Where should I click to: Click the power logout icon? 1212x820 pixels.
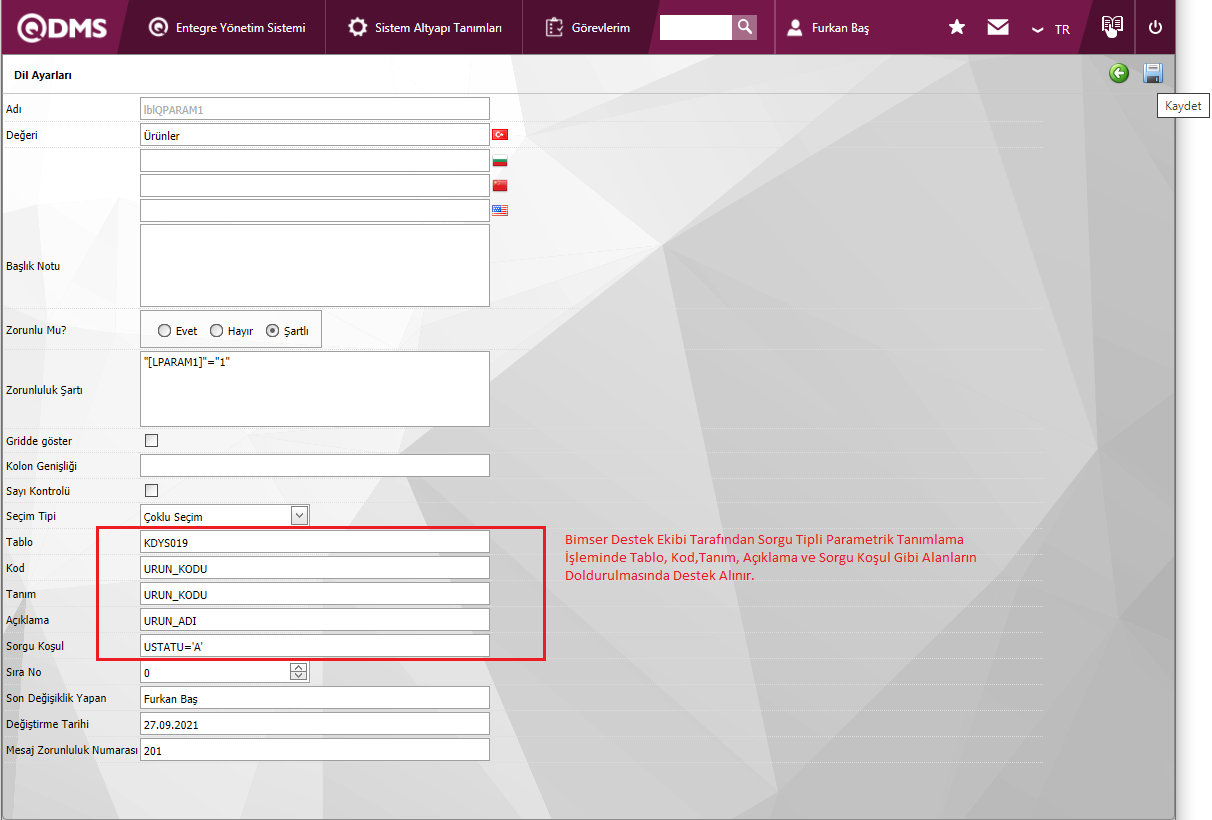tap(1155, 28)
